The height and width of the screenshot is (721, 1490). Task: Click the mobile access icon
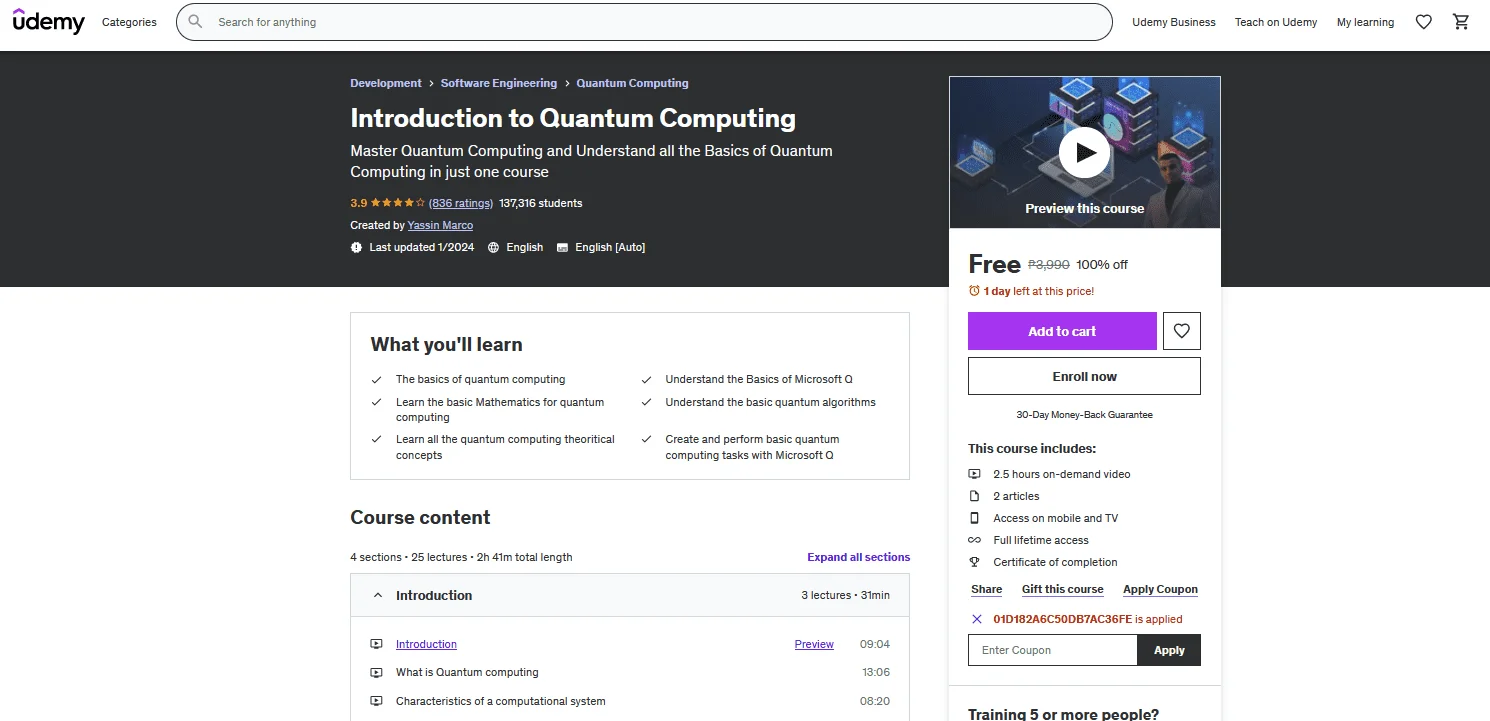[x=975, y=518]
